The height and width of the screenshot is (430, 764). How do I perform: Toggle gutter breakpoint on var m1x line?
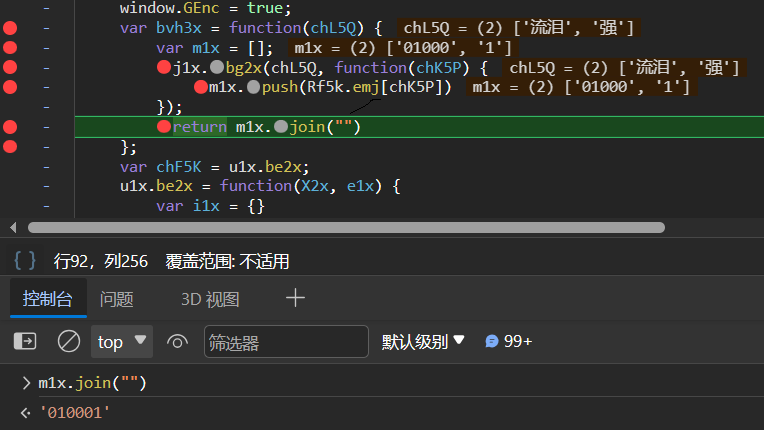tap(11, 48)
